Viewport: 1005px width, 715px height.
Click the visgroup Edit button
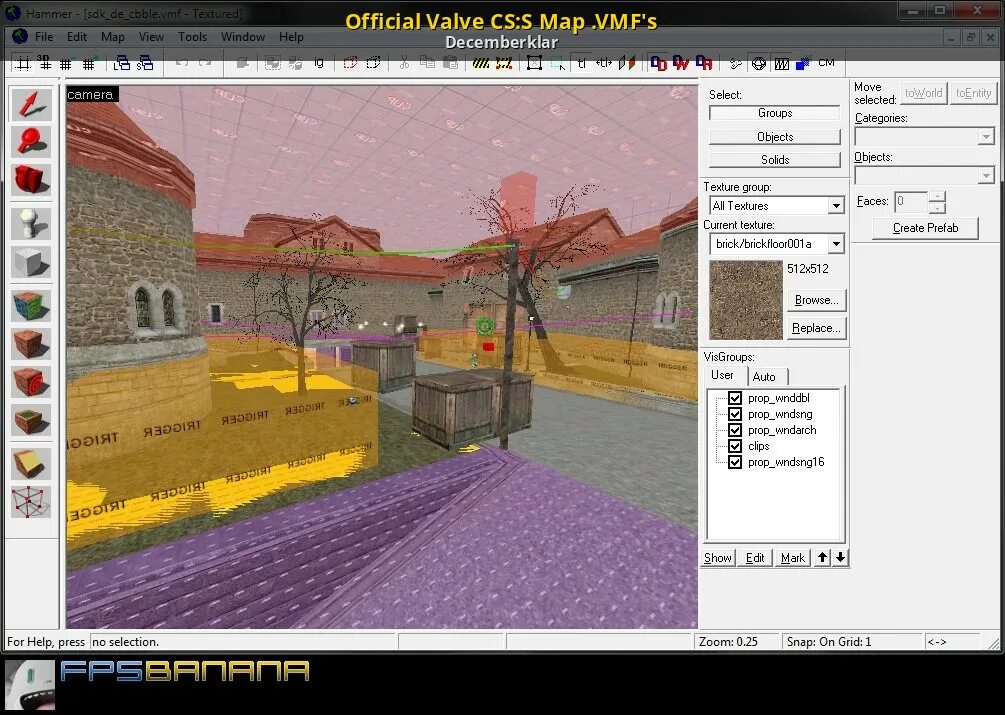click(x=755, y=558)
